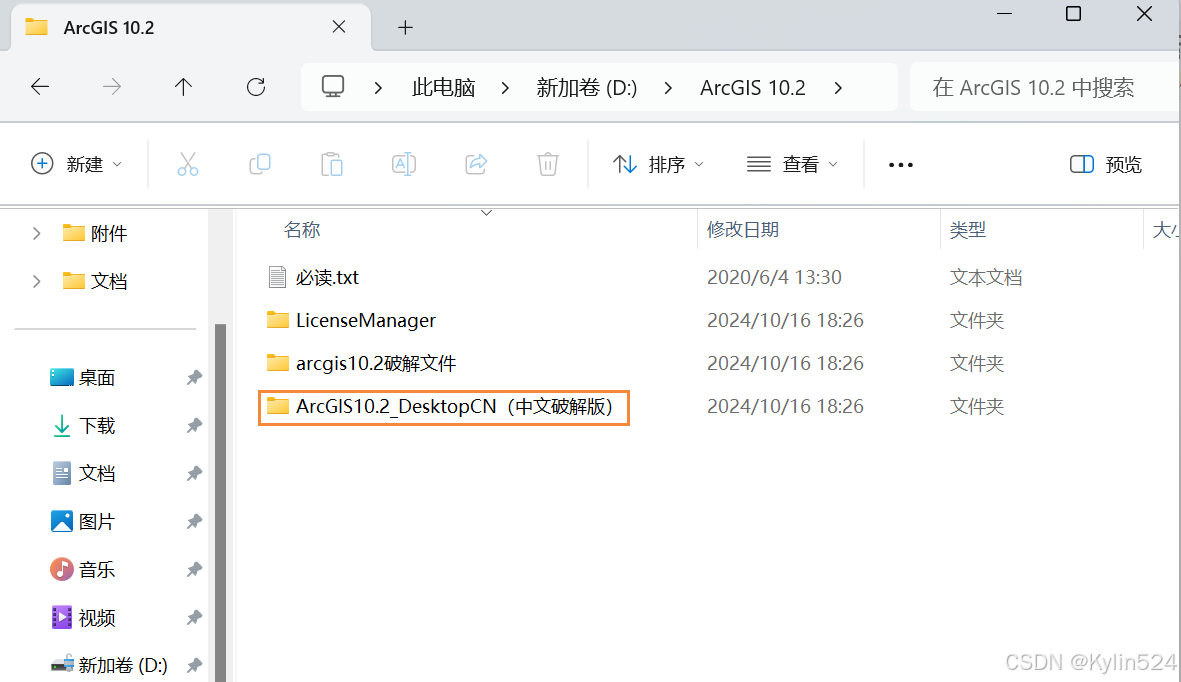
Task: Click the Rename icon
Action: click(404, 164)
